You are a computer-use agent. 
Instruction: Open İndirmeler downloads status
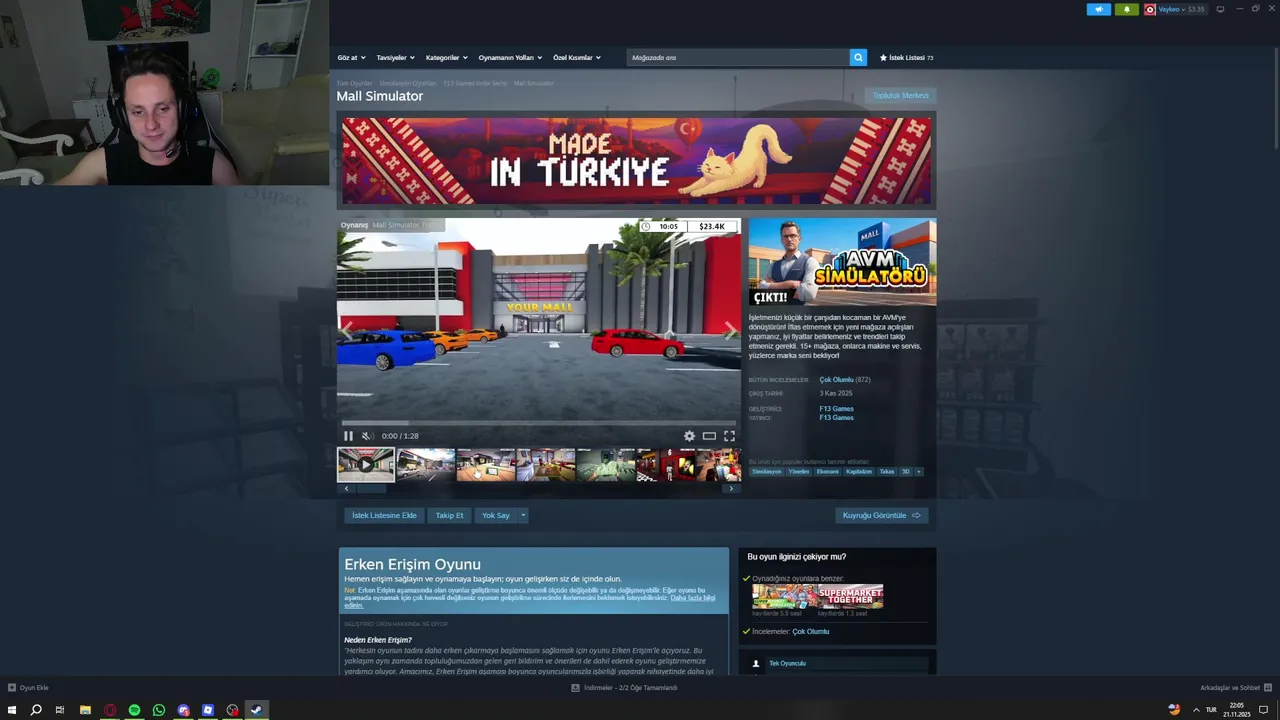pyautogui.click(x=624, y=688)
